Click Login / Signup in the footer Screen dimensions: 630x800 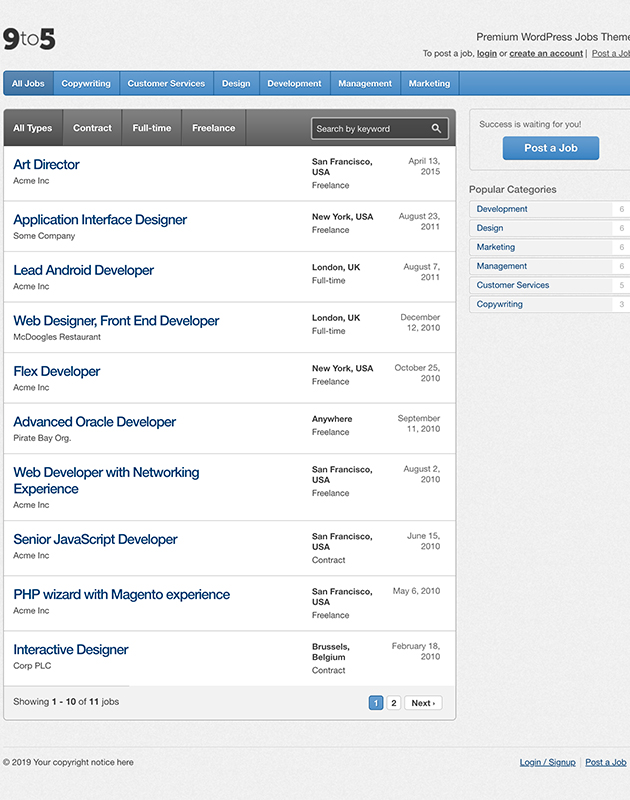pos(547,762)
